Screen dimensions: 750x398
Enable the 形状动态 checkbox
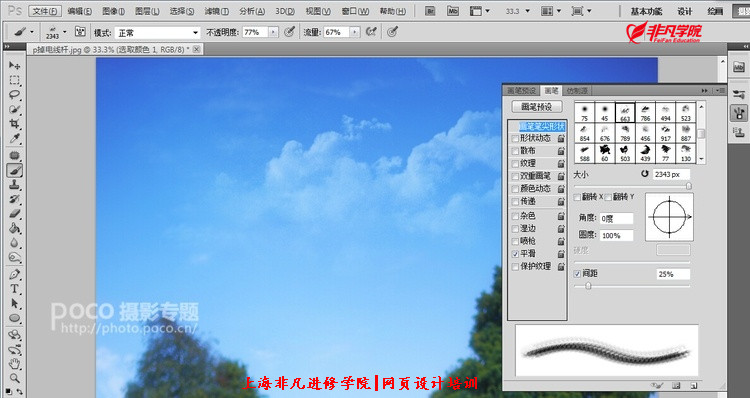pos(515,138)
